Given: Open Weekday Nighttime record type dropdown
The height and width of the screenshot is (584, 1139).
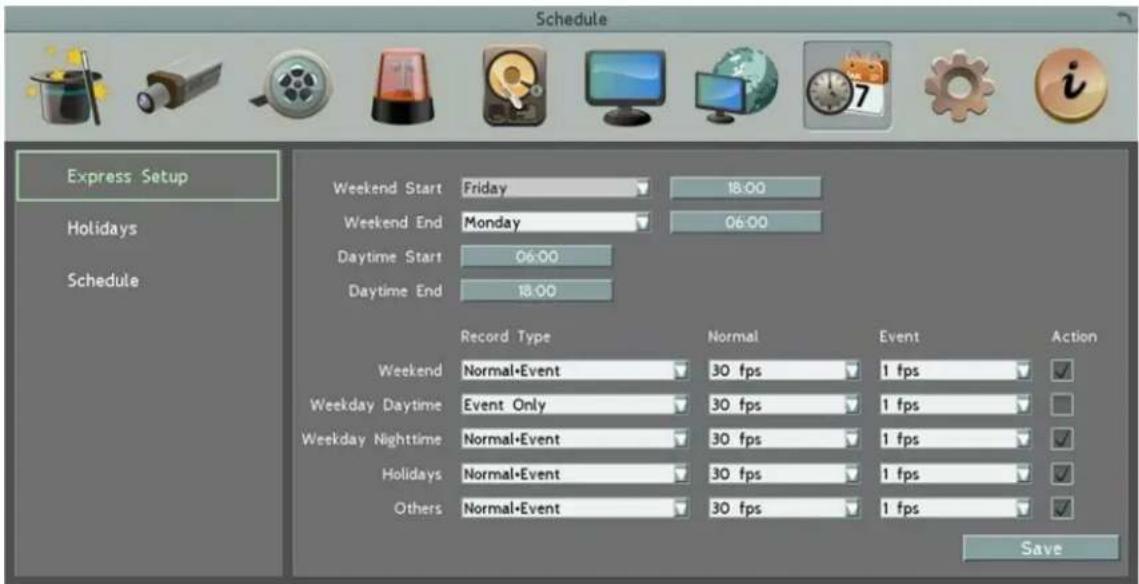Looking at the screenshot, I should (575, 439).
